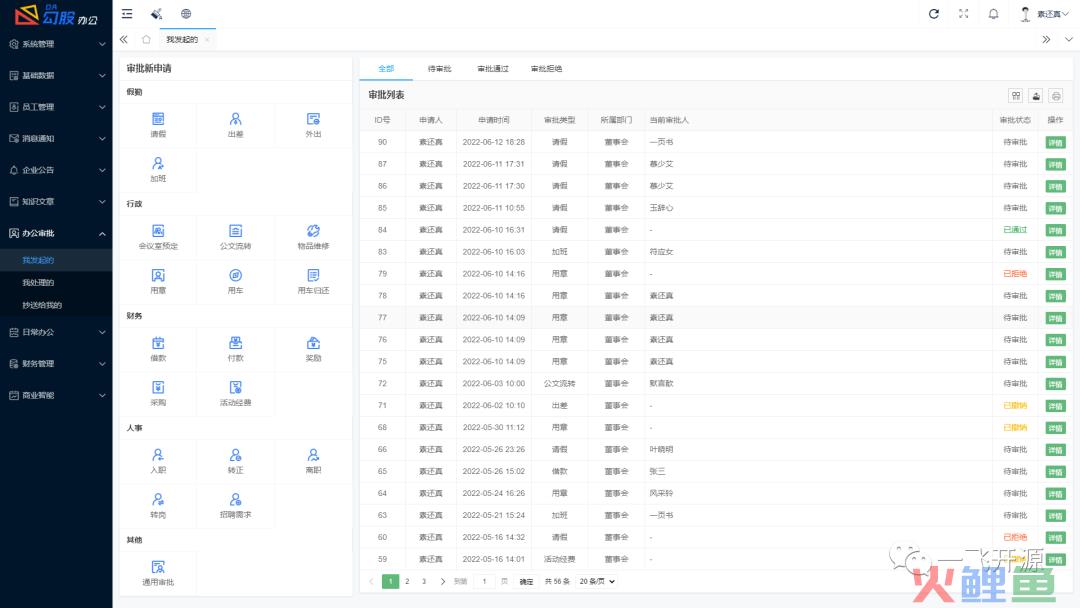Open the tab options chevron at far right
Viewport: 1080px width, 608px height.
point(1068,39)
